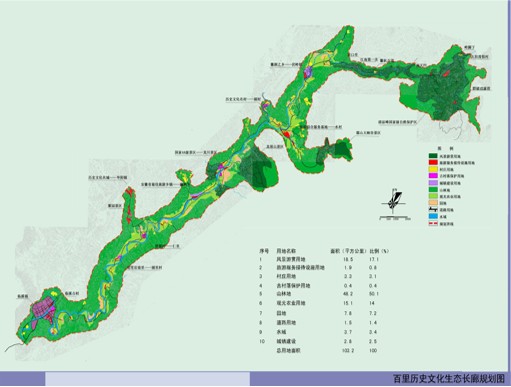The height and width of the screenshot is (387, 511).
Task: Select the peach orange legend swatch
Action: [433, 203]
